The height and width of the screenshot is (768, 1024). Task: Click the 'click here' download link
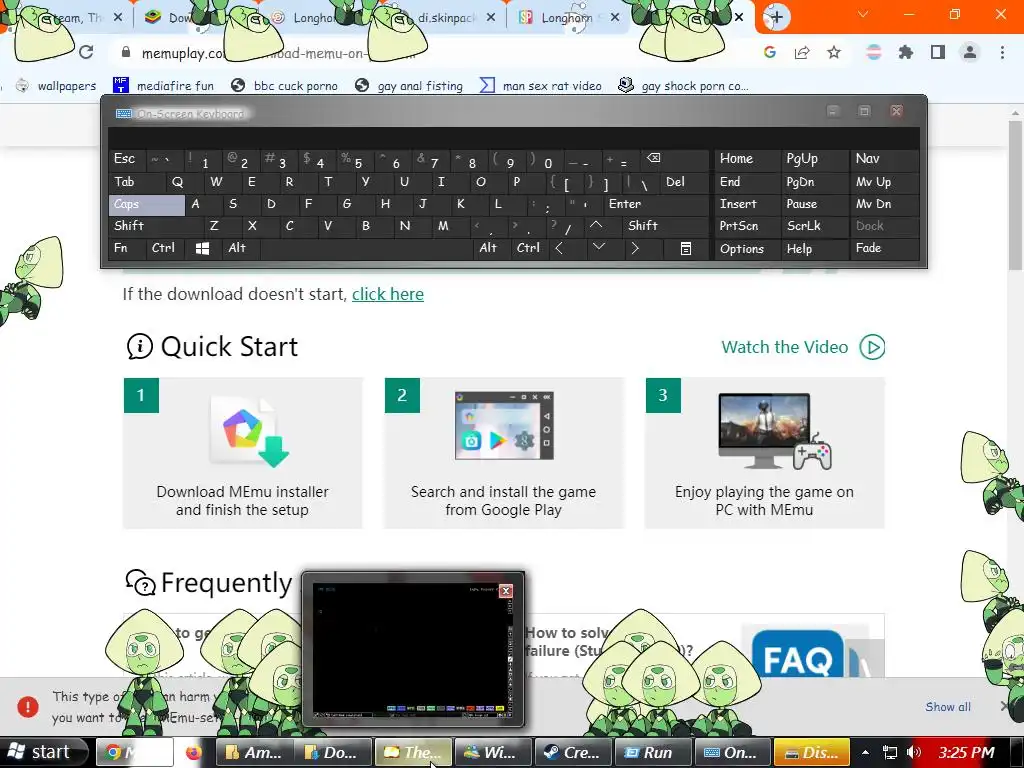click(388, 295)
